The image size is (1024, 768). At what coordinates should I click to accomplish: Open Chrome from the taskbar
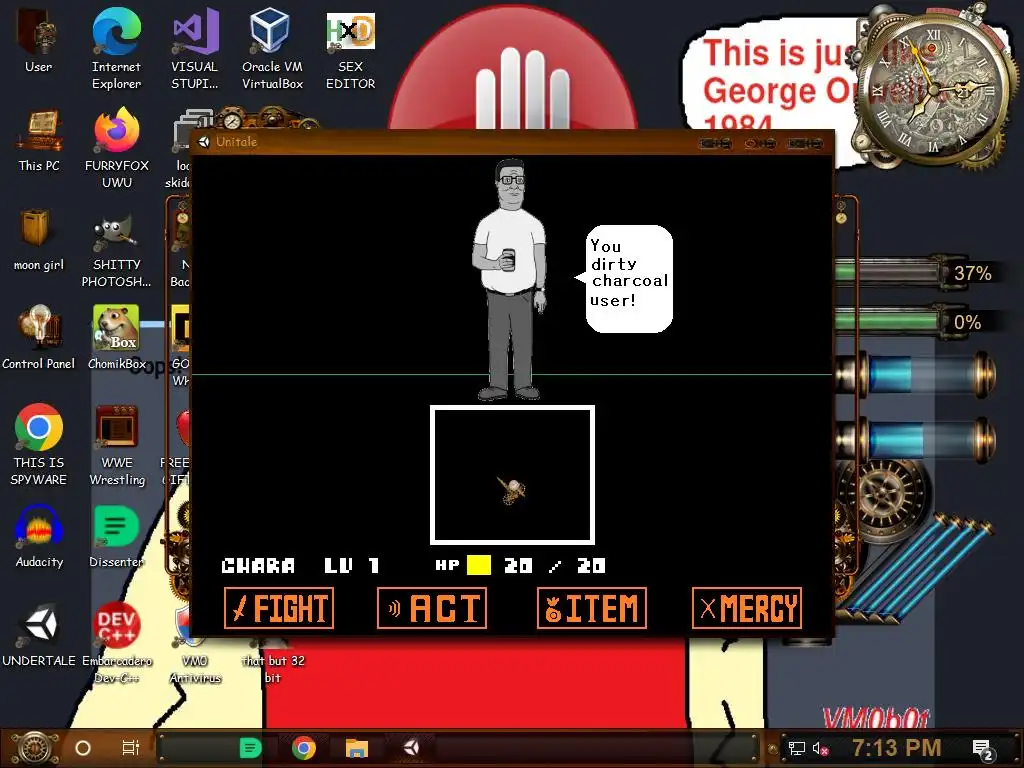[304, 748]
